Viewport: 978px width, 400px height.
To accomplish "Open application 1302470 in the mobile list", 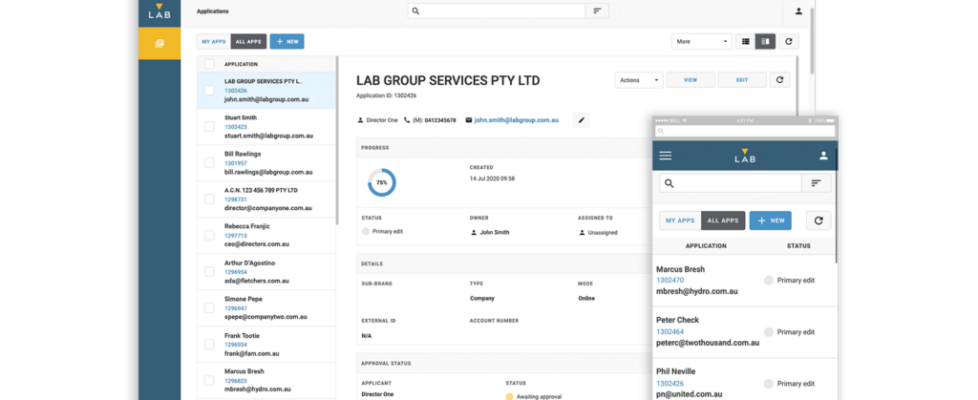I will coord(670,280).
